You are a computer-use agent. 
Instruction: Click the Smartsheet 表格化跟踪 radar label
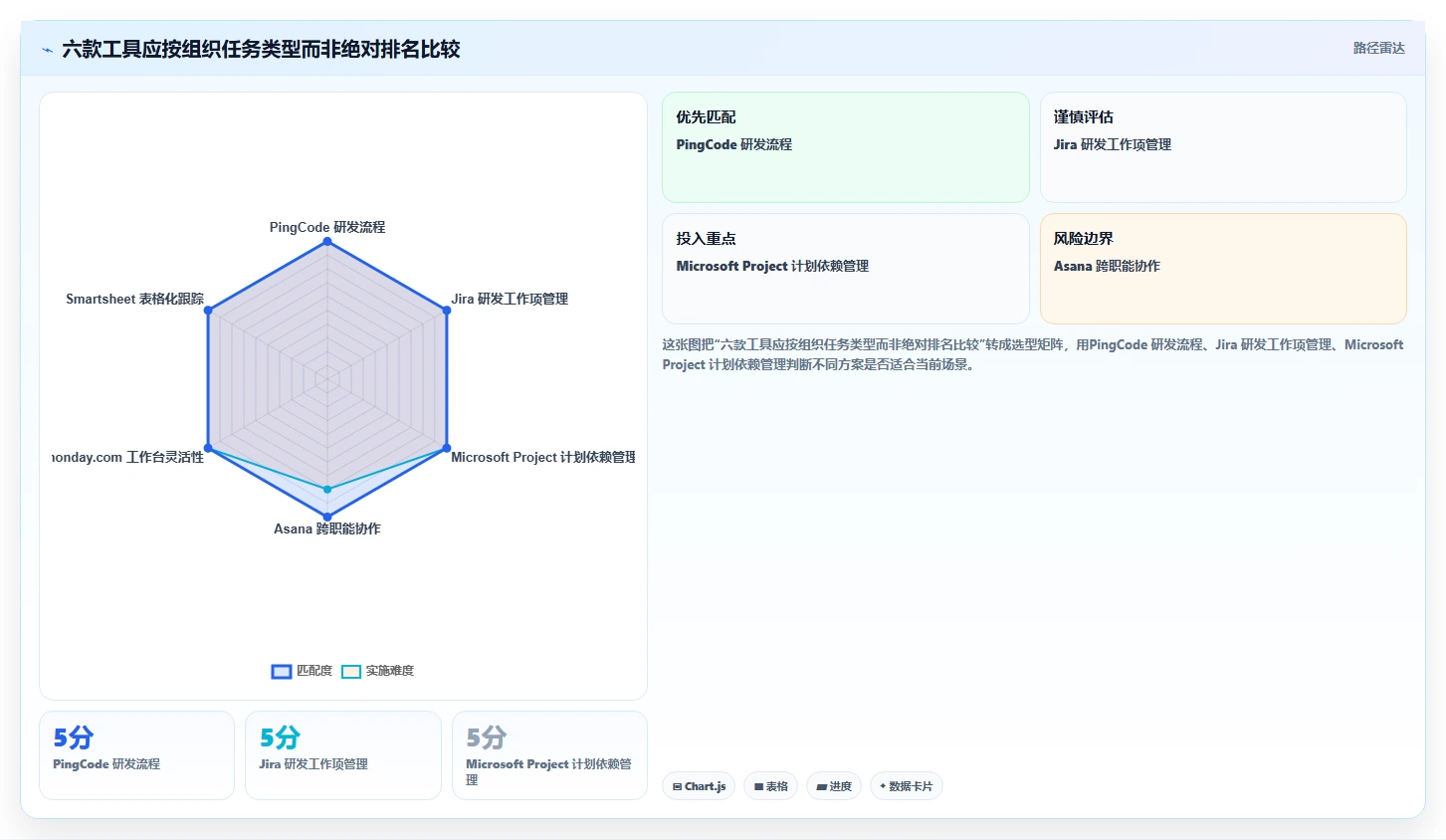[134, 299]
